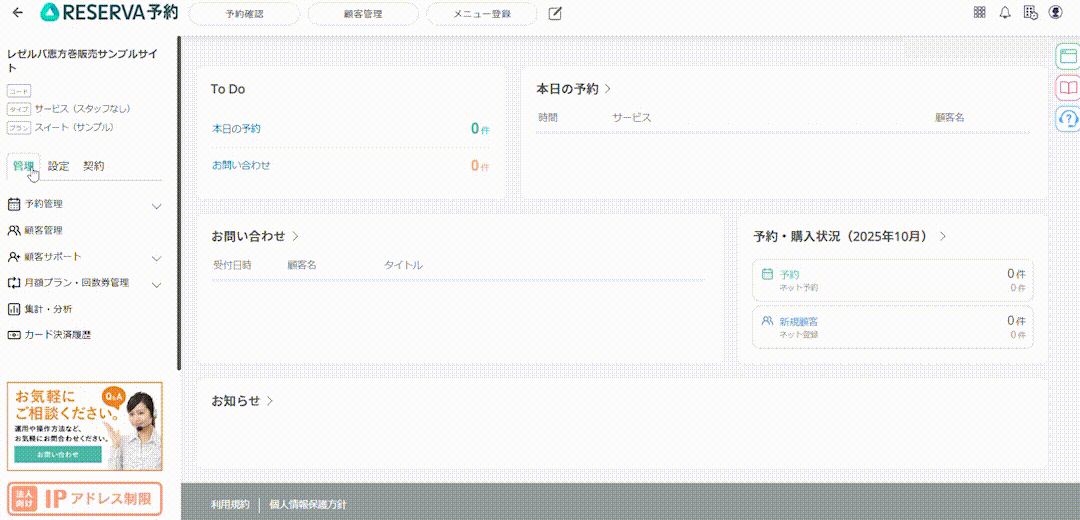Open the 本日の予約 link in To Do
The image size is (1080, 520).
click(x=236, y=129)
